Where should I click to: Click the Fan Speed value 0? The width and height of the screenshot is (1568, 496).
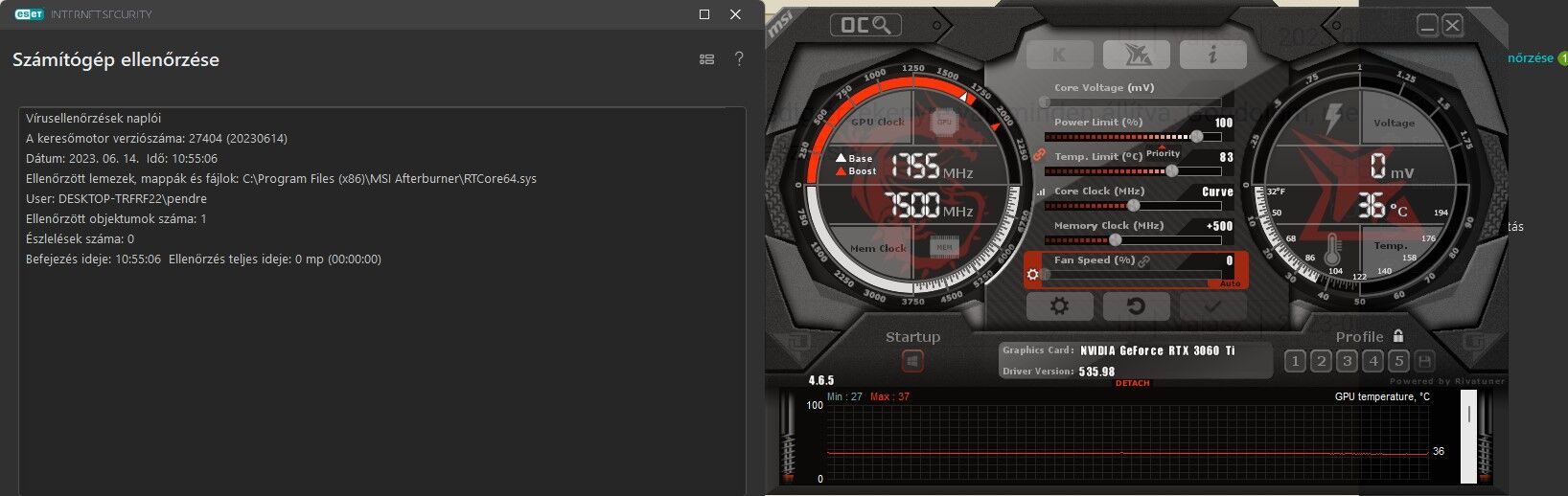click(1230, 260)
